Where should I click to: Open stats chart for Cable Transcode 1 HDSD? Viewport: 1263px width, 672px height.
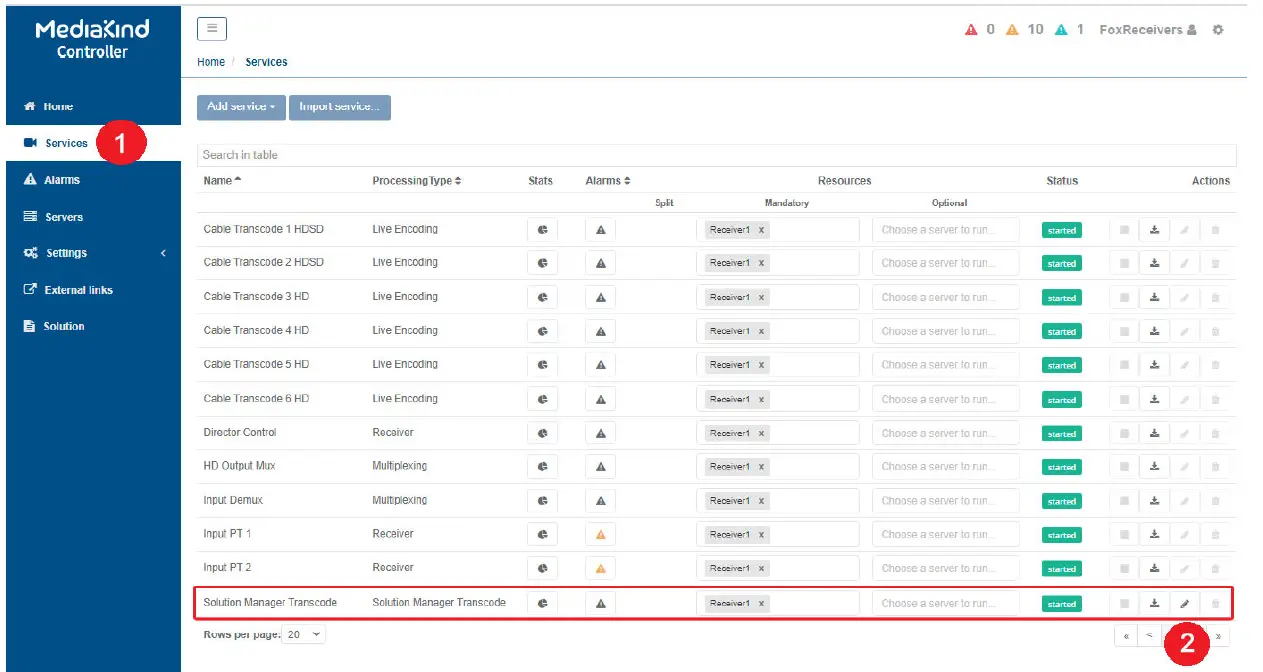coord(542,230)
